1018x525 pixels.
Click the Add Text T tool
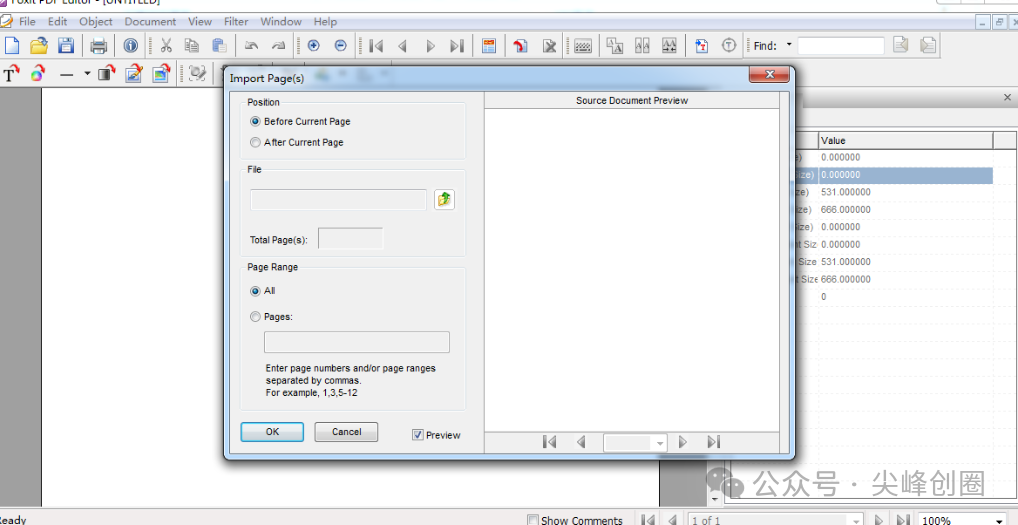tap(10, 73)
